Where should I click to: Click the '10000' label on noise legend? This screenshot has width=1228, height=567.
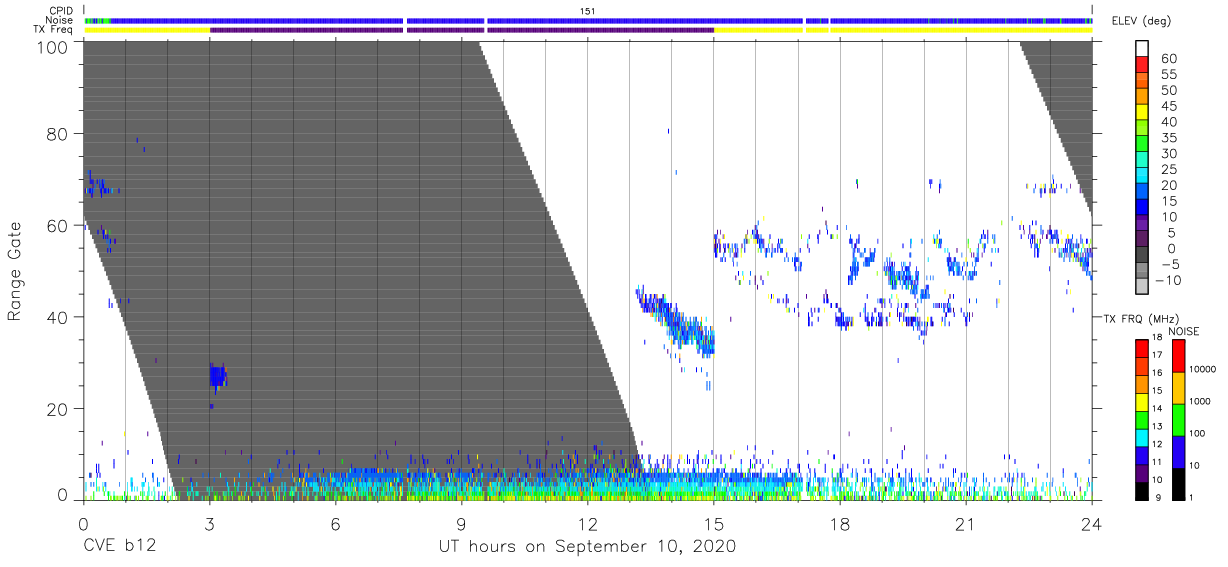point(1204,370)
